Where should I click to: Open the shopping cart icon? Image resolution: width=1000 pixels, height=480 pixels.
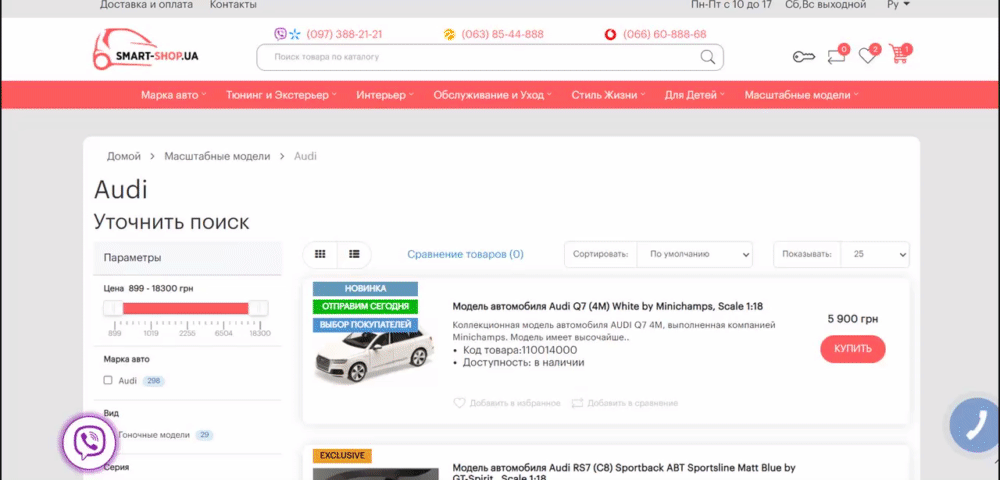(899, 55)
